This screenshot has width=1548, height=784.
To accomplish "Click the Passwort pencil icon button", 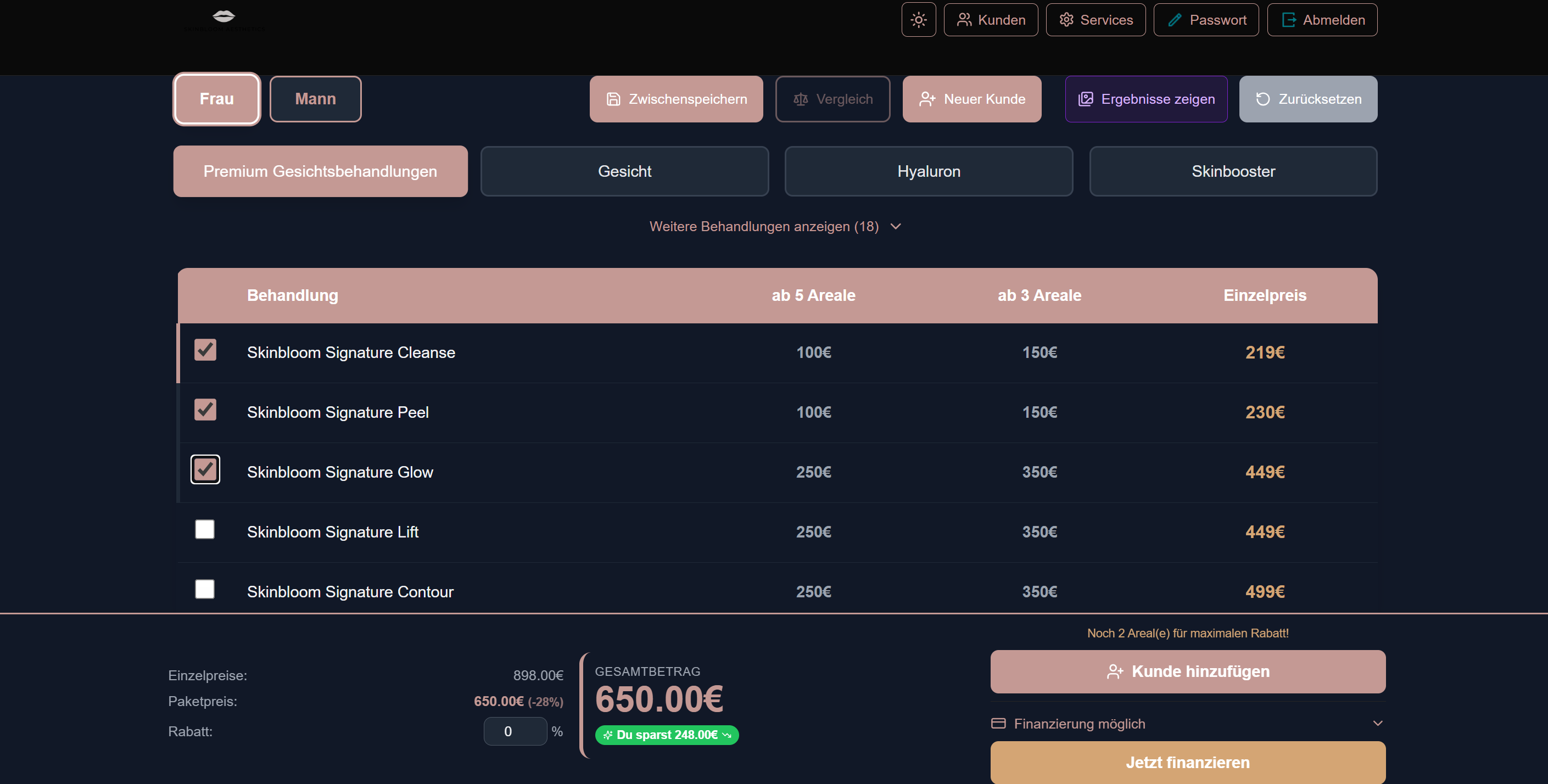I will [x=1205, y=20].
